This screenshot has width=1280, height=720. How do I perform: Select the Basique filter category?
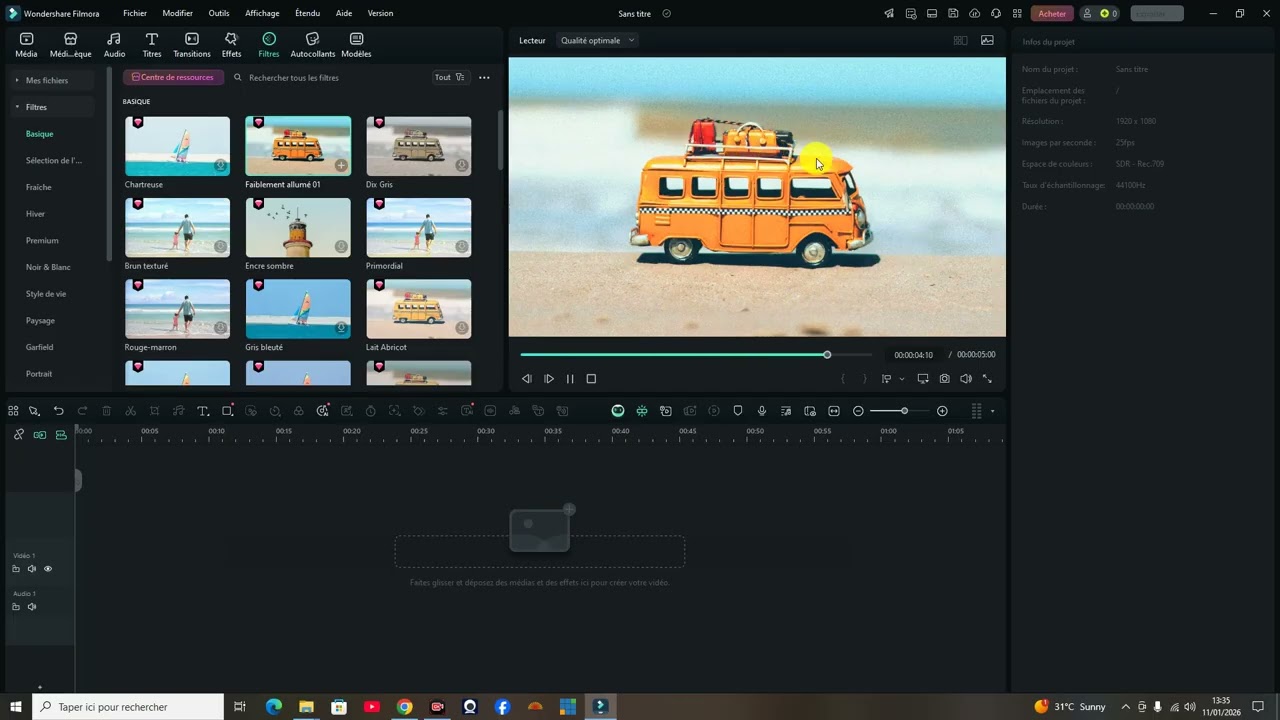click(x=40, y=134)
